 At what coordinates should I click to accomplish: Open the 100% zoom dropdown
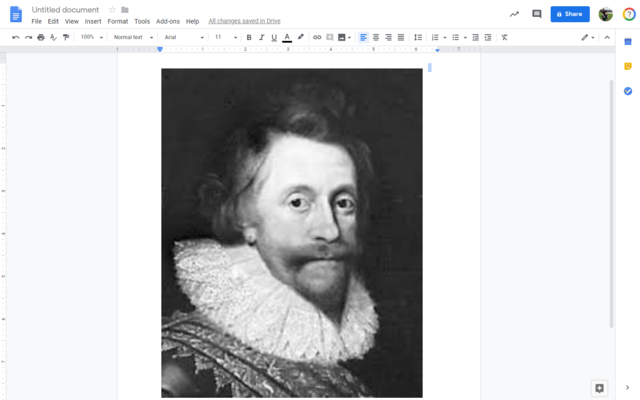[92, 37]
